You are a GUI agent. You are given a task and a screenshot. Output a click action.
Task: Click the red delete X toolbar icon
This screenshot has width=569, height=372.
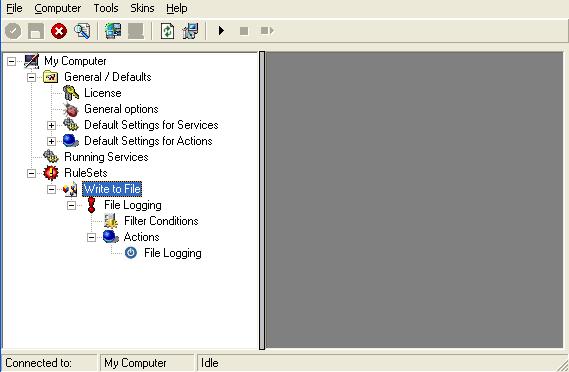pos(59,31)
